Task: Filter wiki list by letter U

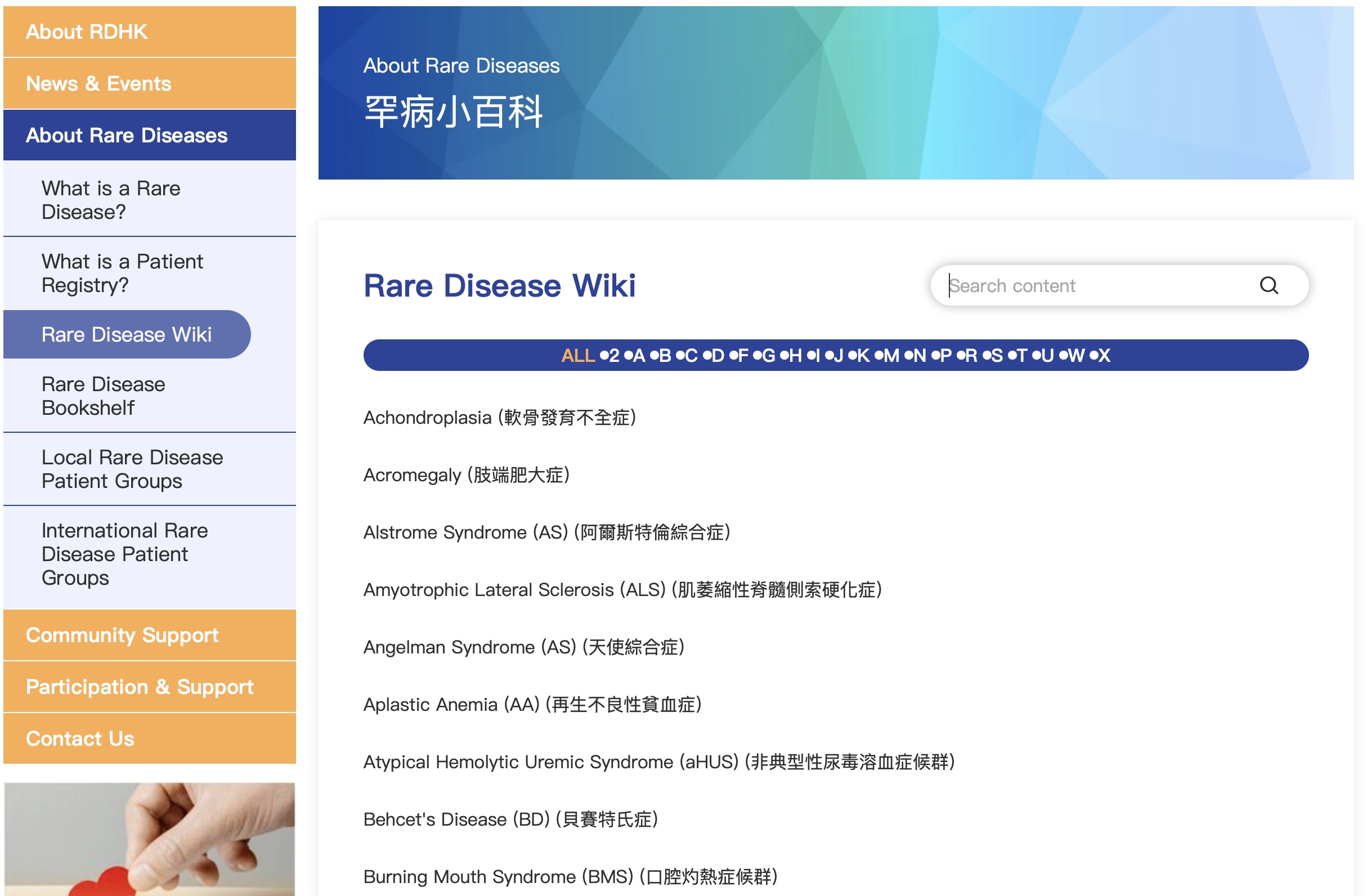Action: [1047, 355]
